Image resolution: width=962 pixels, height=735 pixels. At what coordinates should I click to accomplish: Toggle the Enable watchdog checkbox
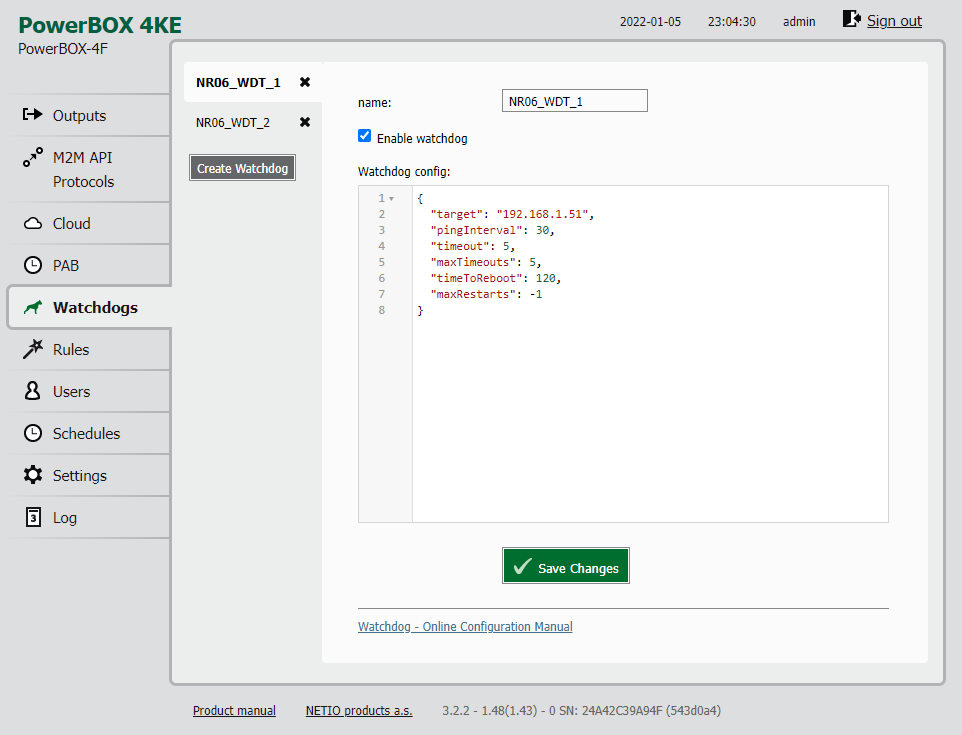(x=365, y=137)
